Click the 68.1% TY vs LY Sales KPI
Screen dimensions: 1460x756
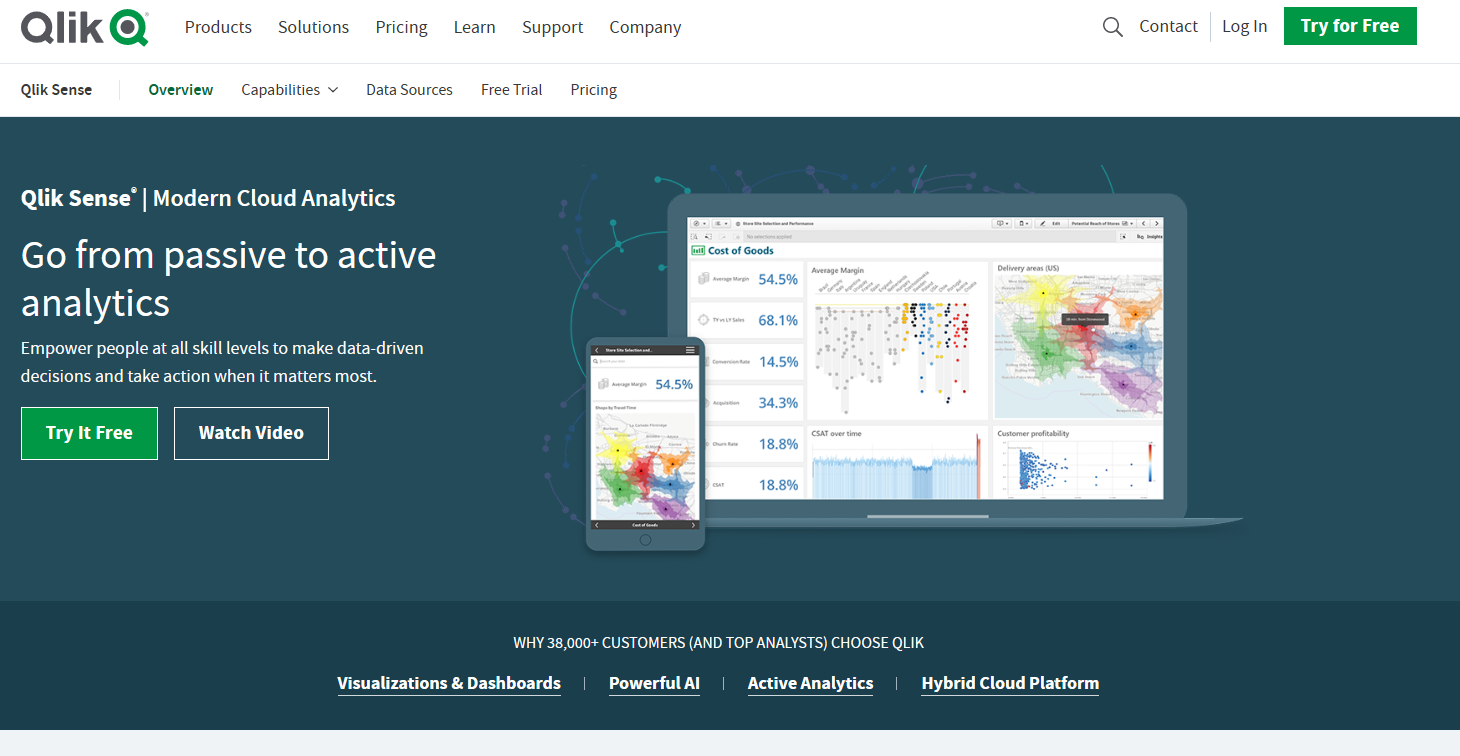tap(746, 320)
